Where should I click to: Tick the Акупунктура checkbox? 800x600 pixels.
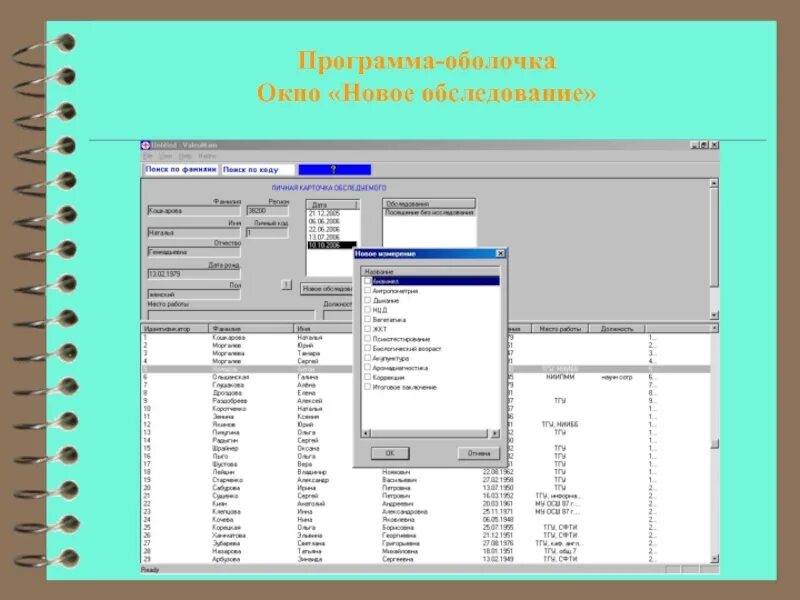point(367,358)
